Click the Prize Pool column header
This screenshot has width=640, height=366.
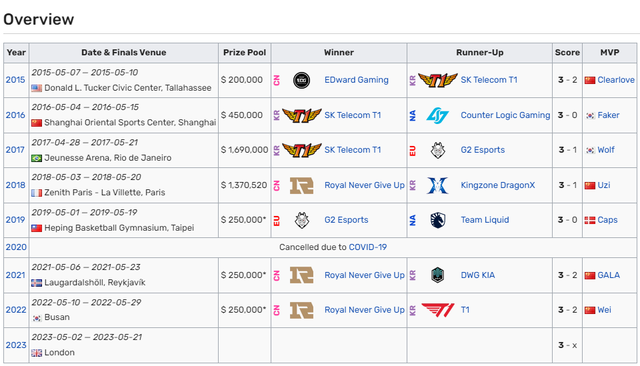(x=244, y=53)
